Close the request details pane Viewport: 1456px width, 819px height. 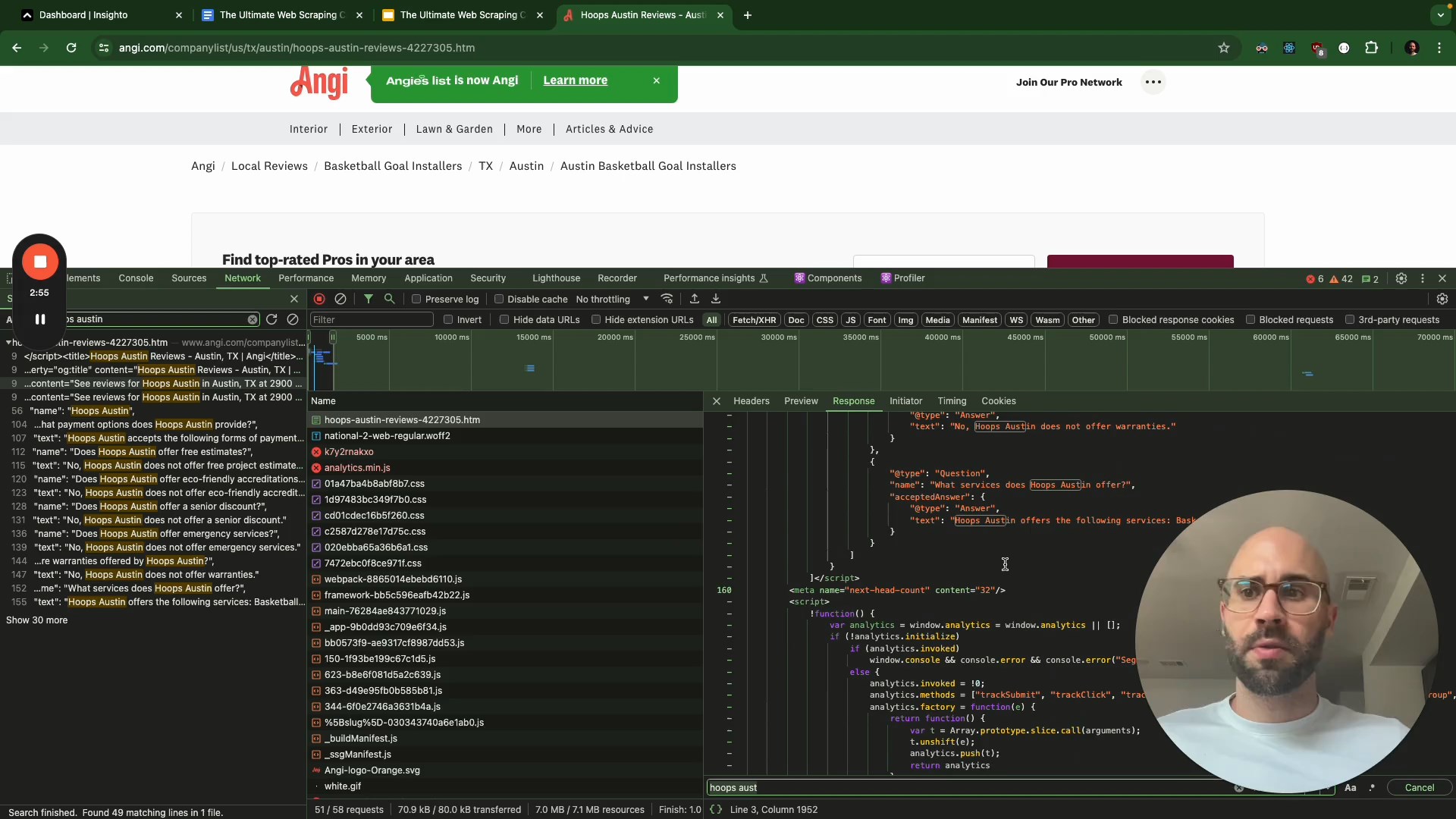click(717, 401)
